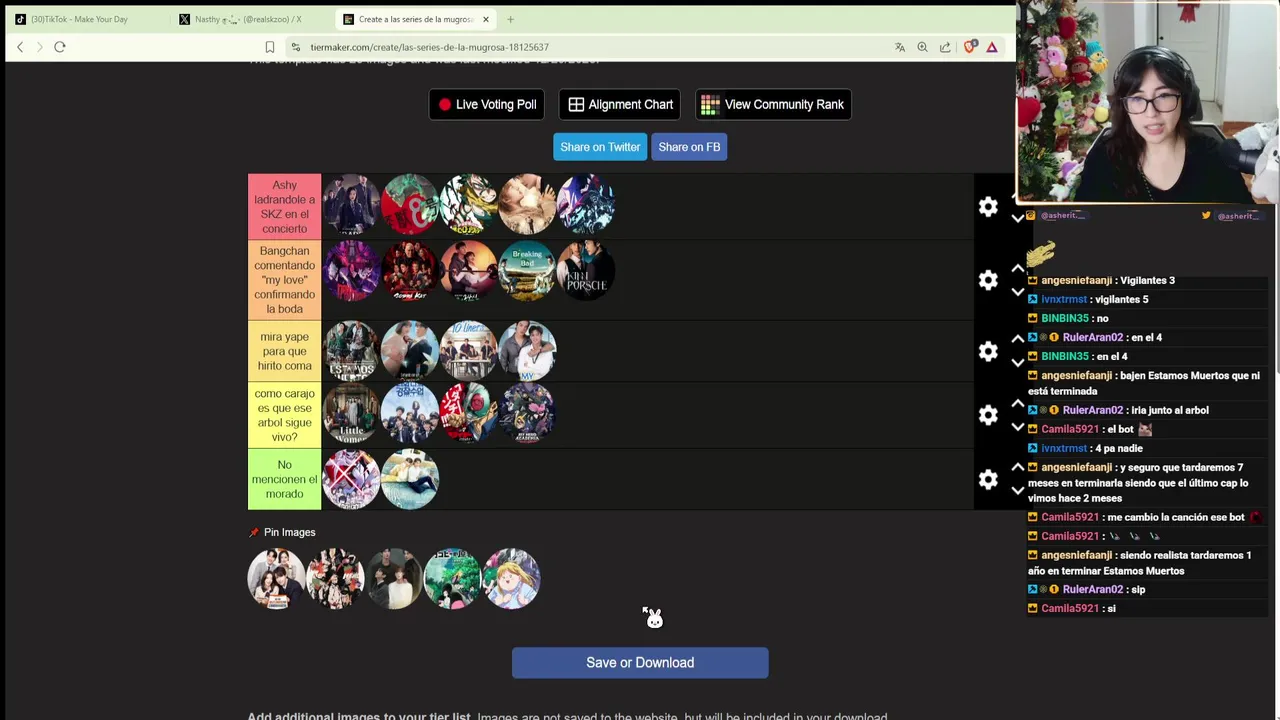Move Ashy ladrandole tier down with arrow
The image size is (1280, 720).
(1018, 218)
